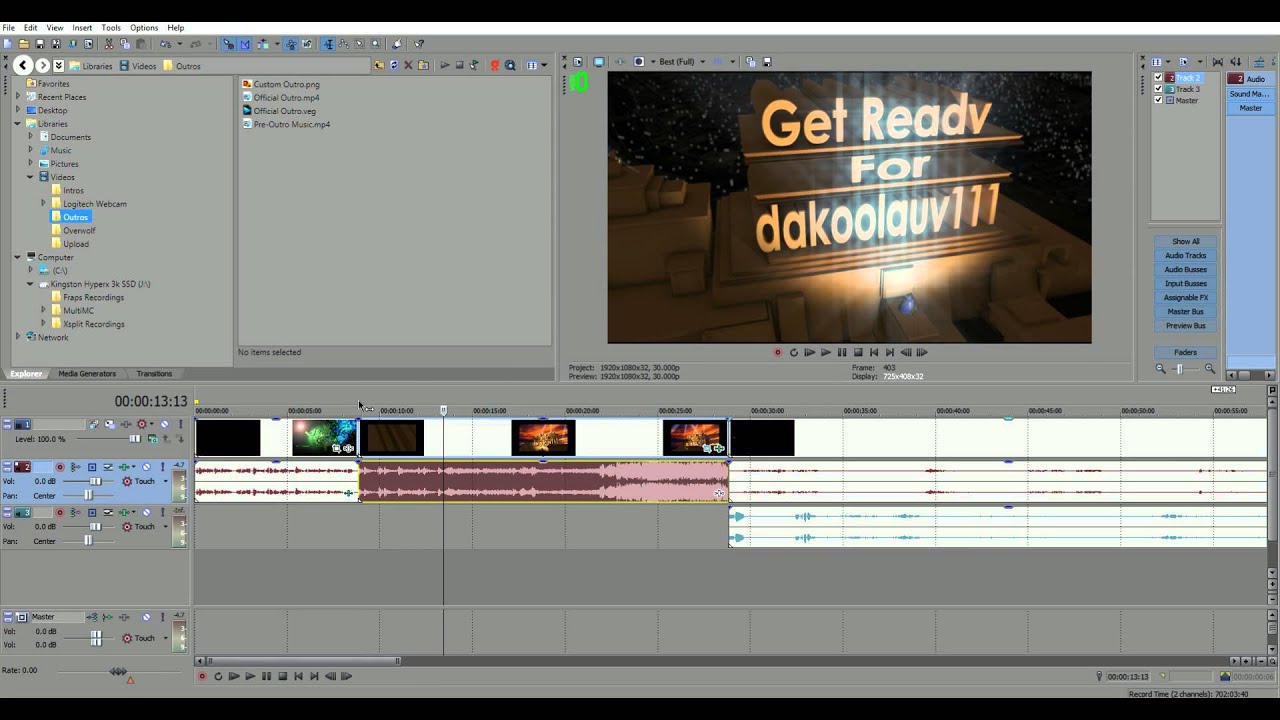
Task: Click the Copy icon in main toolbar
Action: [x=125, y=44]
